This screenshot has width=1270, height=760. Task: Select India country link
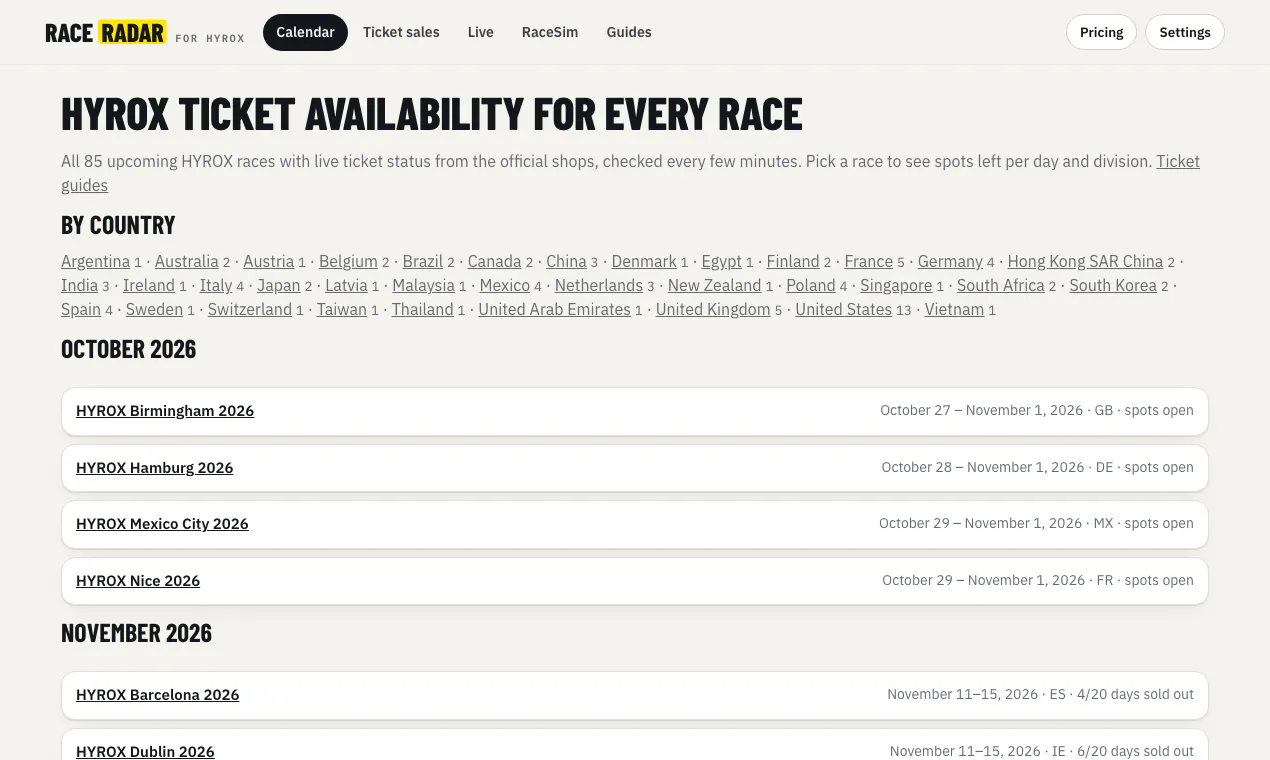80,285
